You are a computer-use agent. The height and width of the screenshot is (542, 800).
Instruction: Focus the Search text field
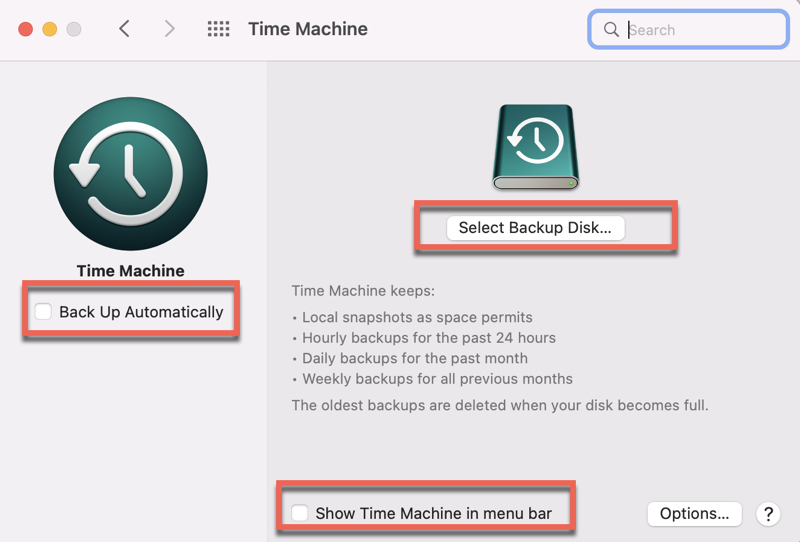(700, 30)
